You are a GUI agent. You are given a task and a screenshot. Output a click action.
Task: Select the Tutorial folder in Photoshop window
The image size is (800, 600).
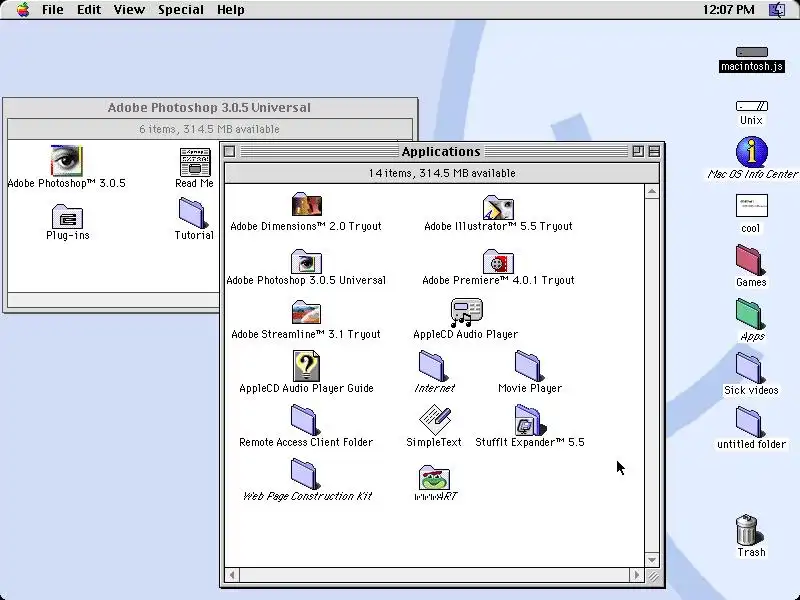click(x=194, y=213)
